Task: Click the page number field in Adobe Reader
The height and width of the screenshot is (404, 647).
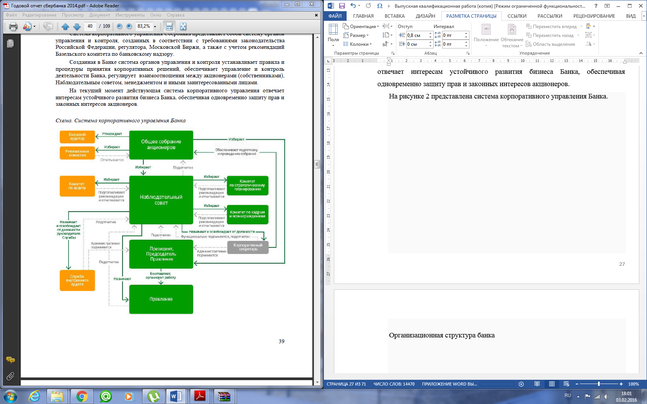Action: click(91, 27)
